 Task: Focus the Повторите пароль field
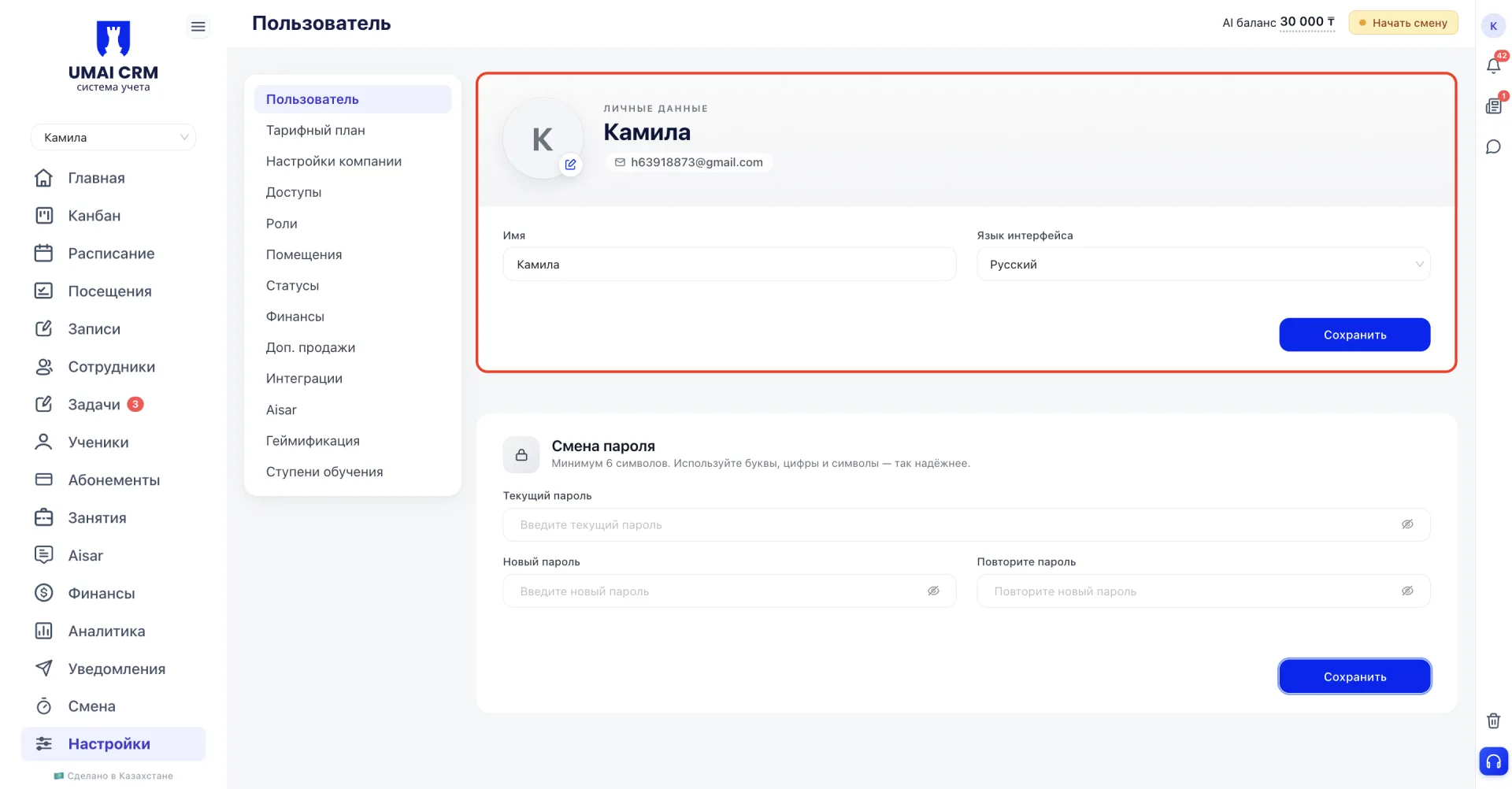point(1203,591)
